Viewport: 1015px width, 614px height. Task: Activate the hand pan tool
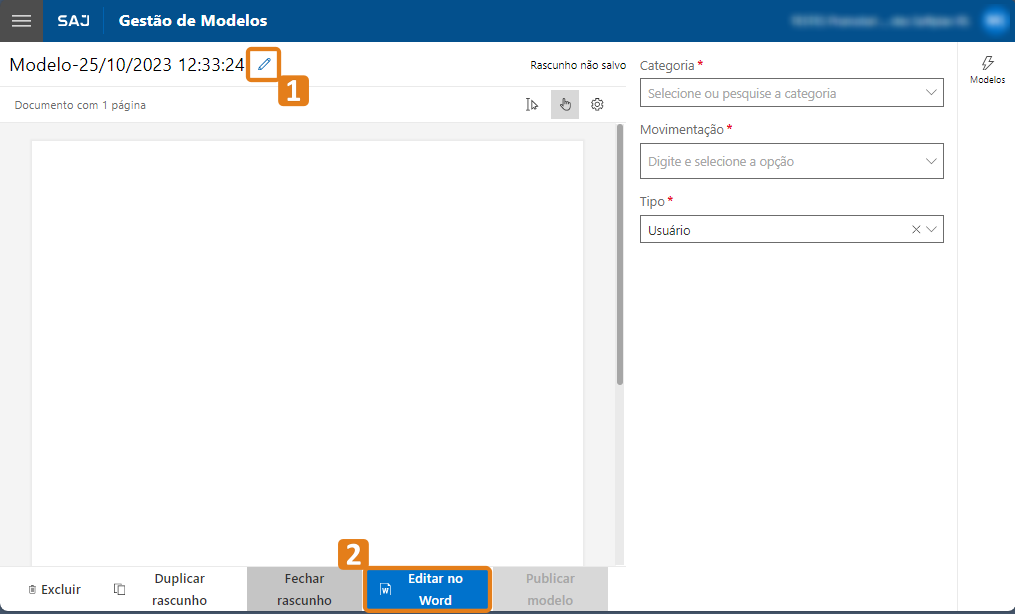coord(564,104)
